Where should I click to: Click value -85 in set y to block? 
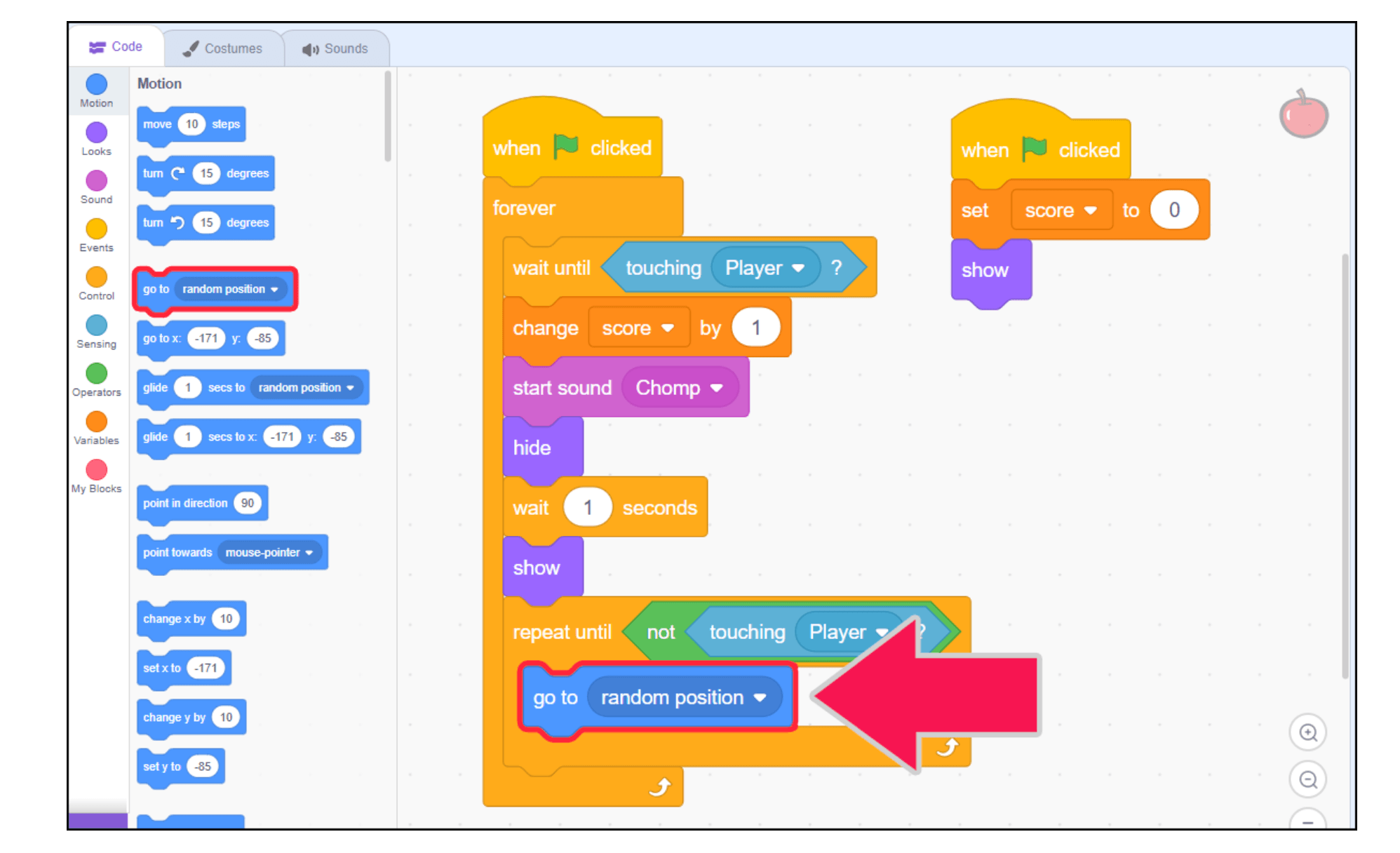(203, 766)
